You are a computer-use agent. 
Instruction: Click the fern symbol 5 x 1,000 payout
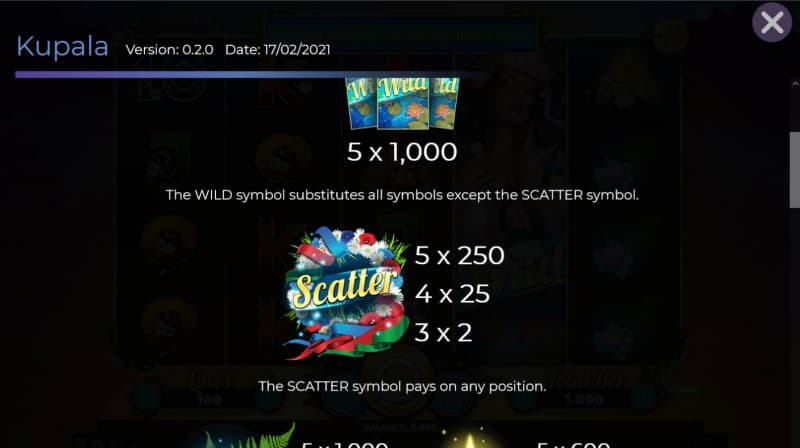tap(345, 444)
